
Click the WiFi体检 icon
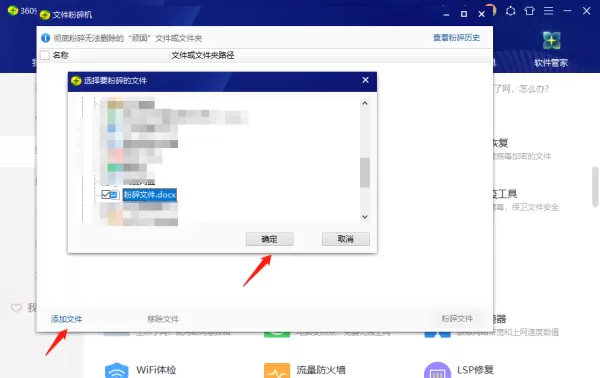pyautogui.click(x=116, y=370)
